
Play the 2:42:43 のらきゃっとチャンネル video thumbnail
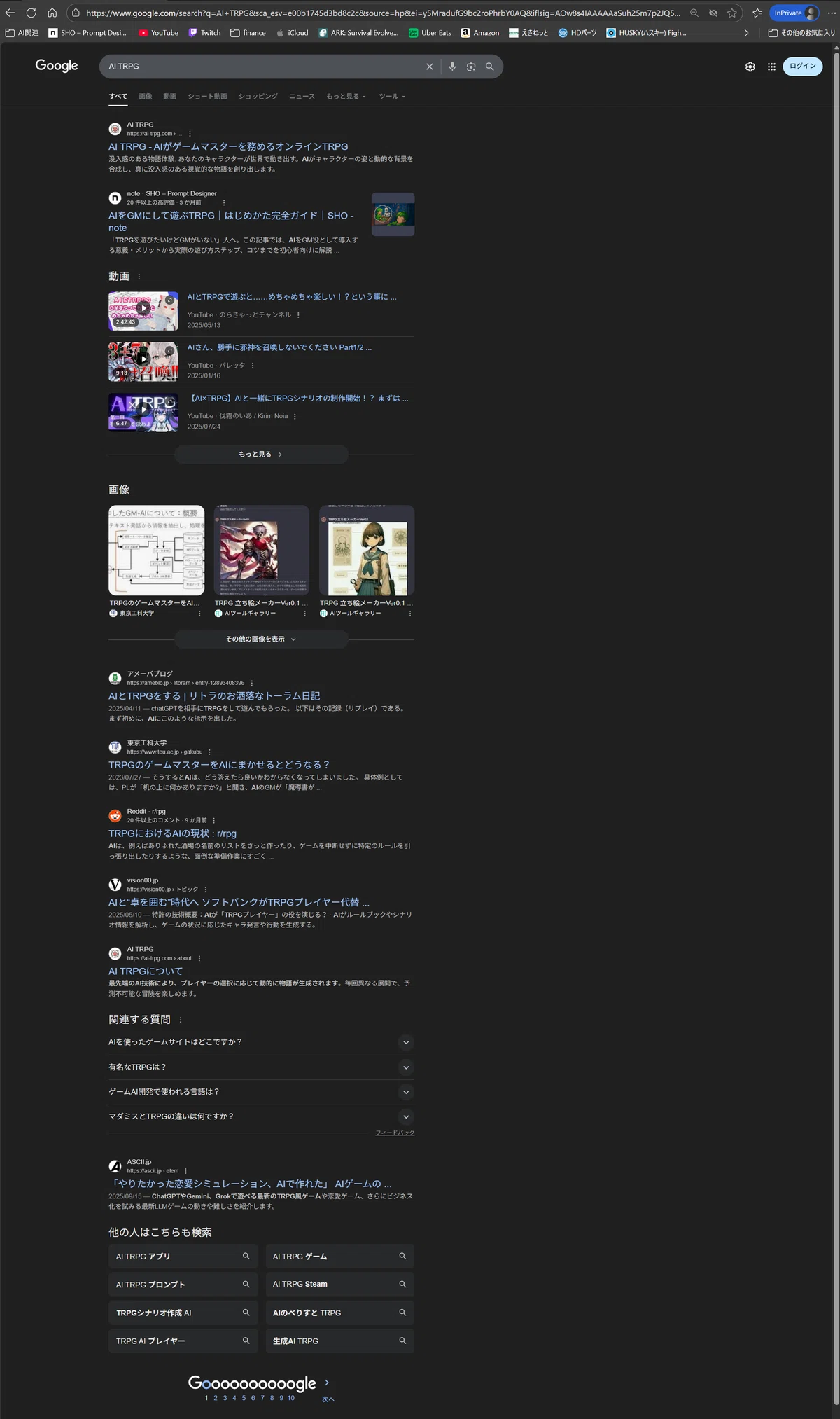(x=143, y=311)
